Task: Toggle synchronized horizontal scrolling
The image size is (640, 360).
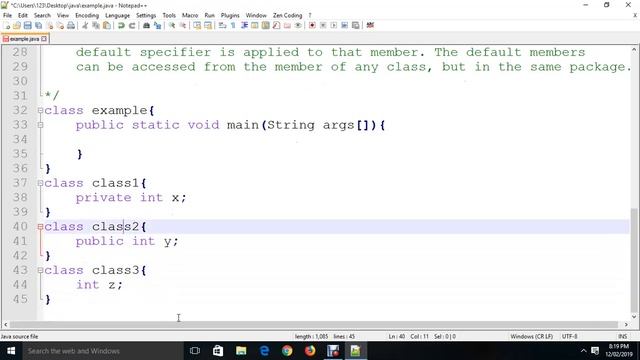Action: pyautogui.click(x=208, y=25)
